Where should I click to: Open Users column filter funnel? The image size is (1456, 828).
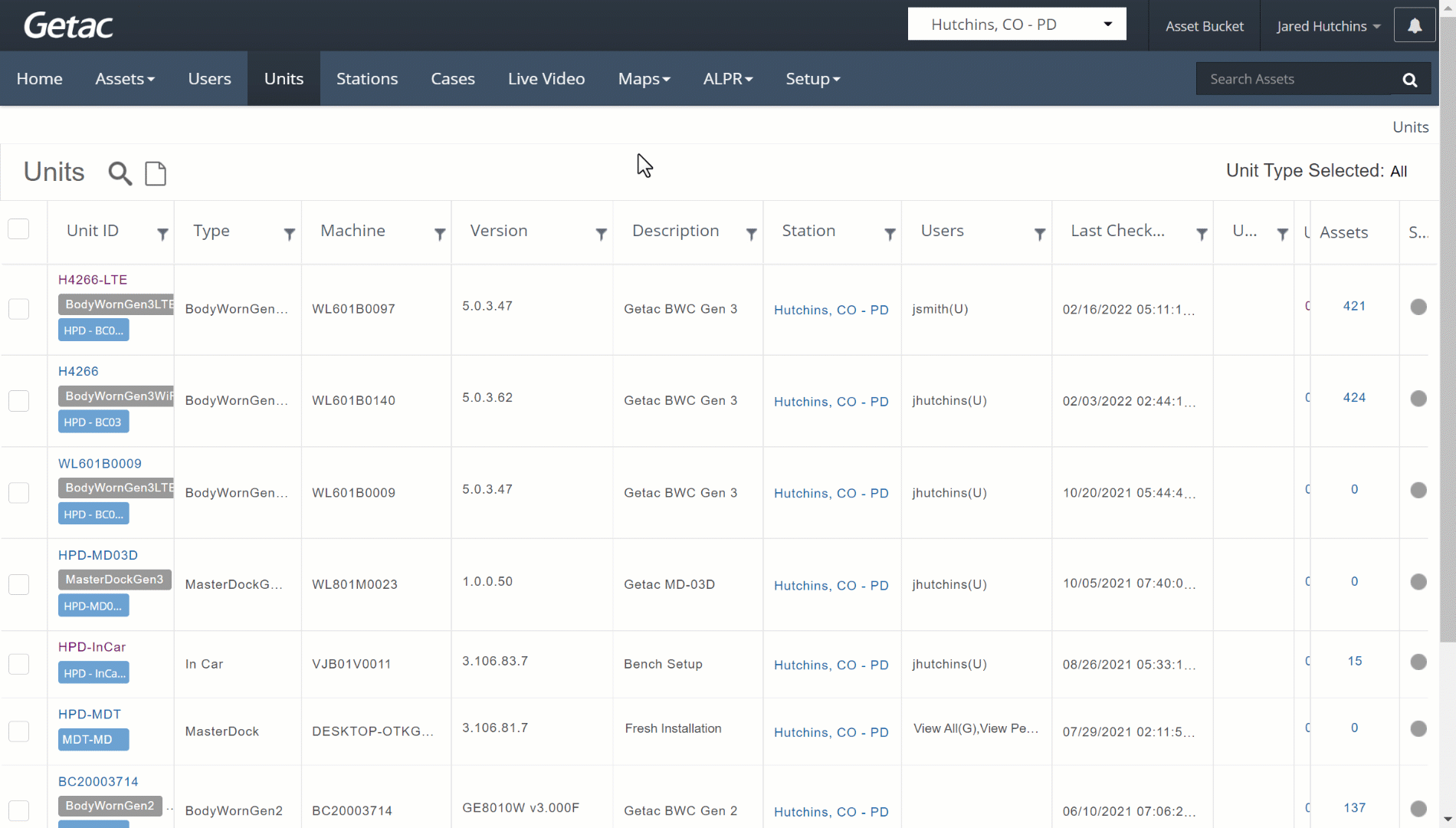1040,234
